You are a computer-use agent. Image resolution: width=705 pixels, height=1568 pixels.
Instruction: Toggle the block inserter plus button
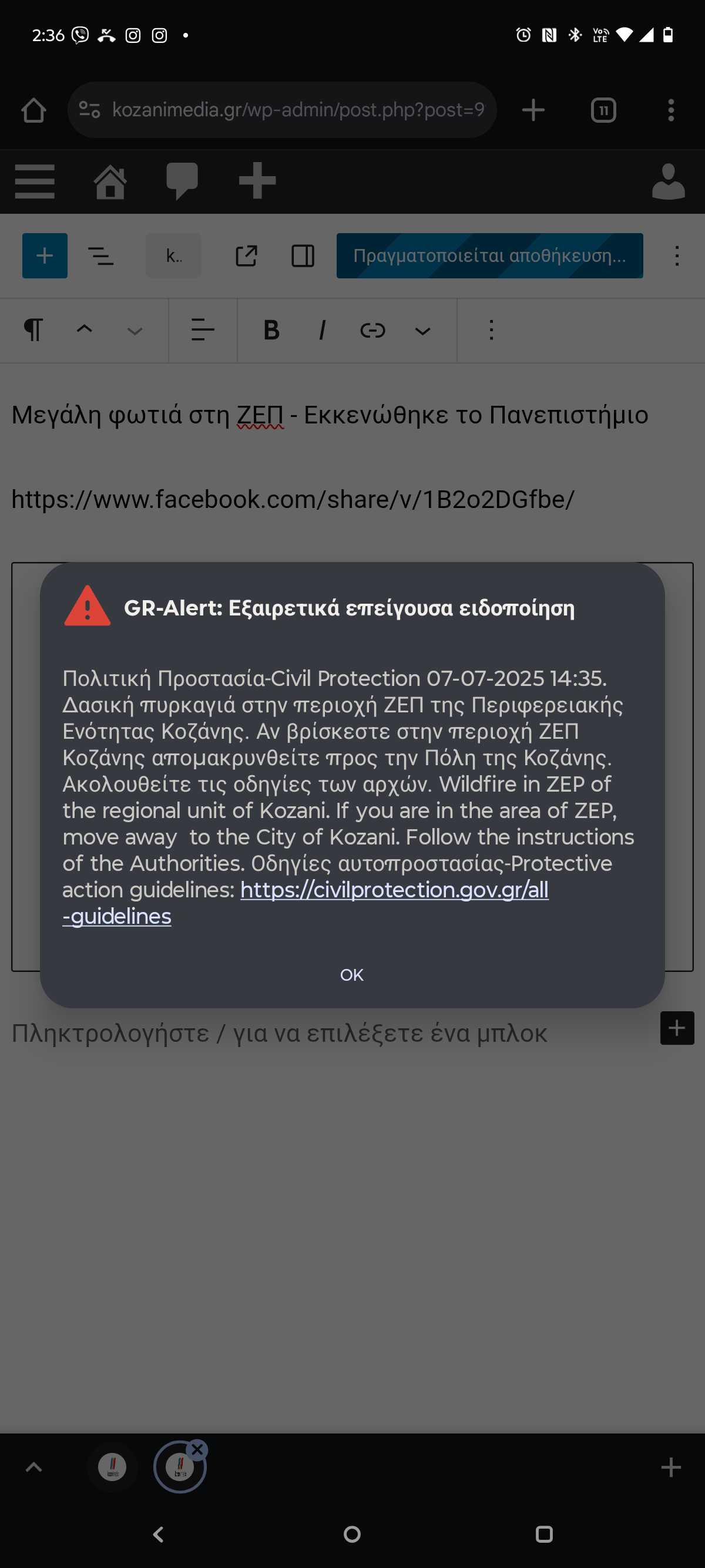(x=45, y=255)
